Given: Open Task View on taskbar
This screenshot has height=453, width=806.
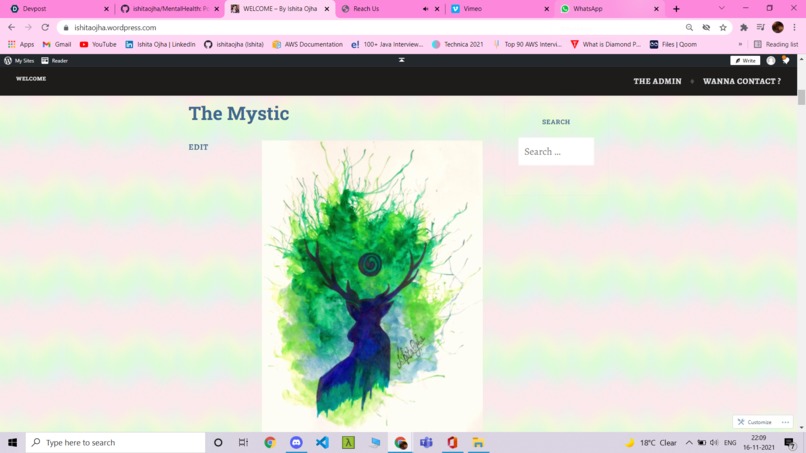Looking at the screenshot, I should pyautogui.click(x=244, y=442).
